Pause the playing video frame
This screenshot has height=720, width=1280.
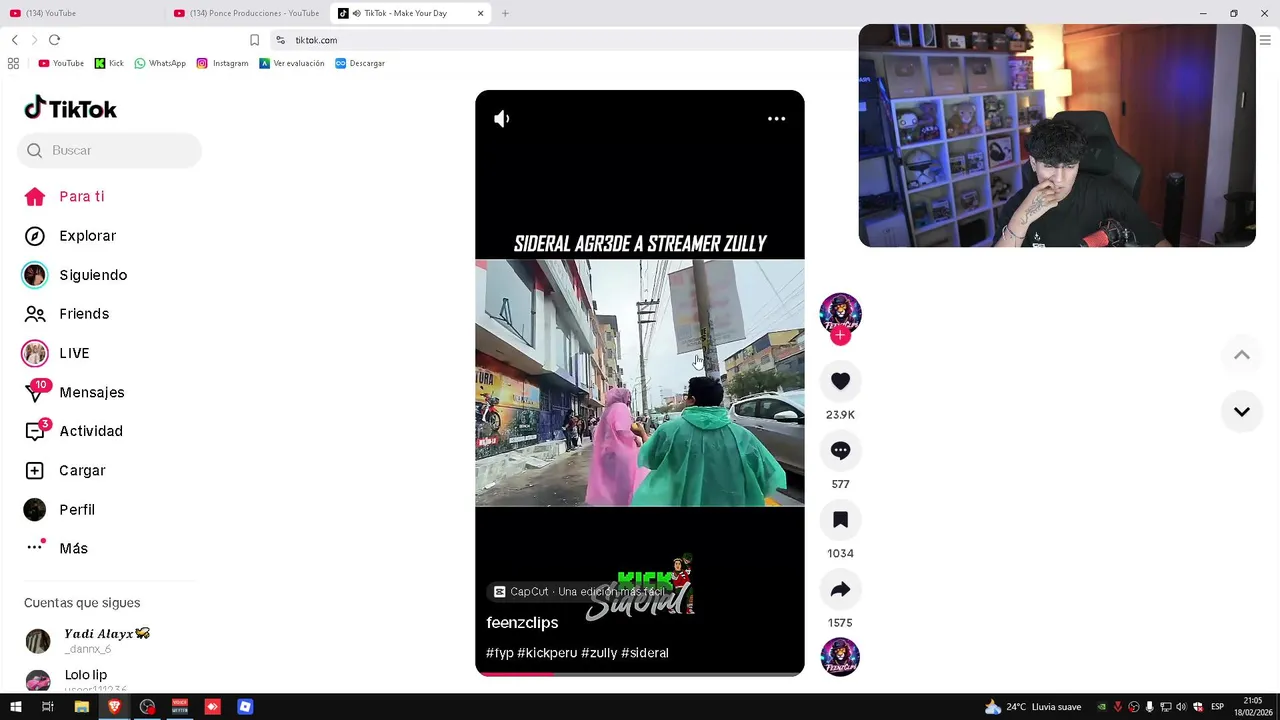[x=640, y=383]
